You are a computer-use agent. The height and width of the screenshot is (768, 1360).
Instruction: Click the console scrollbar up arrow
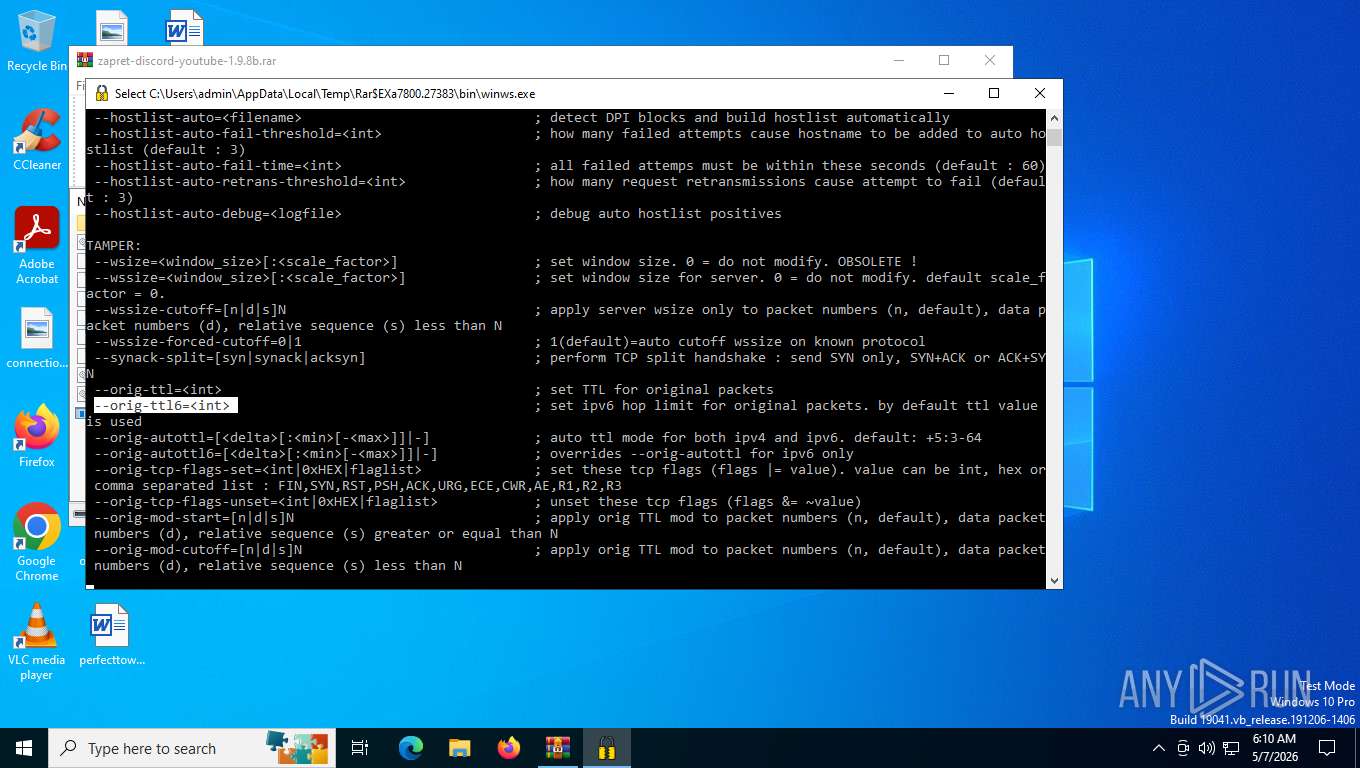(1054, 118)
